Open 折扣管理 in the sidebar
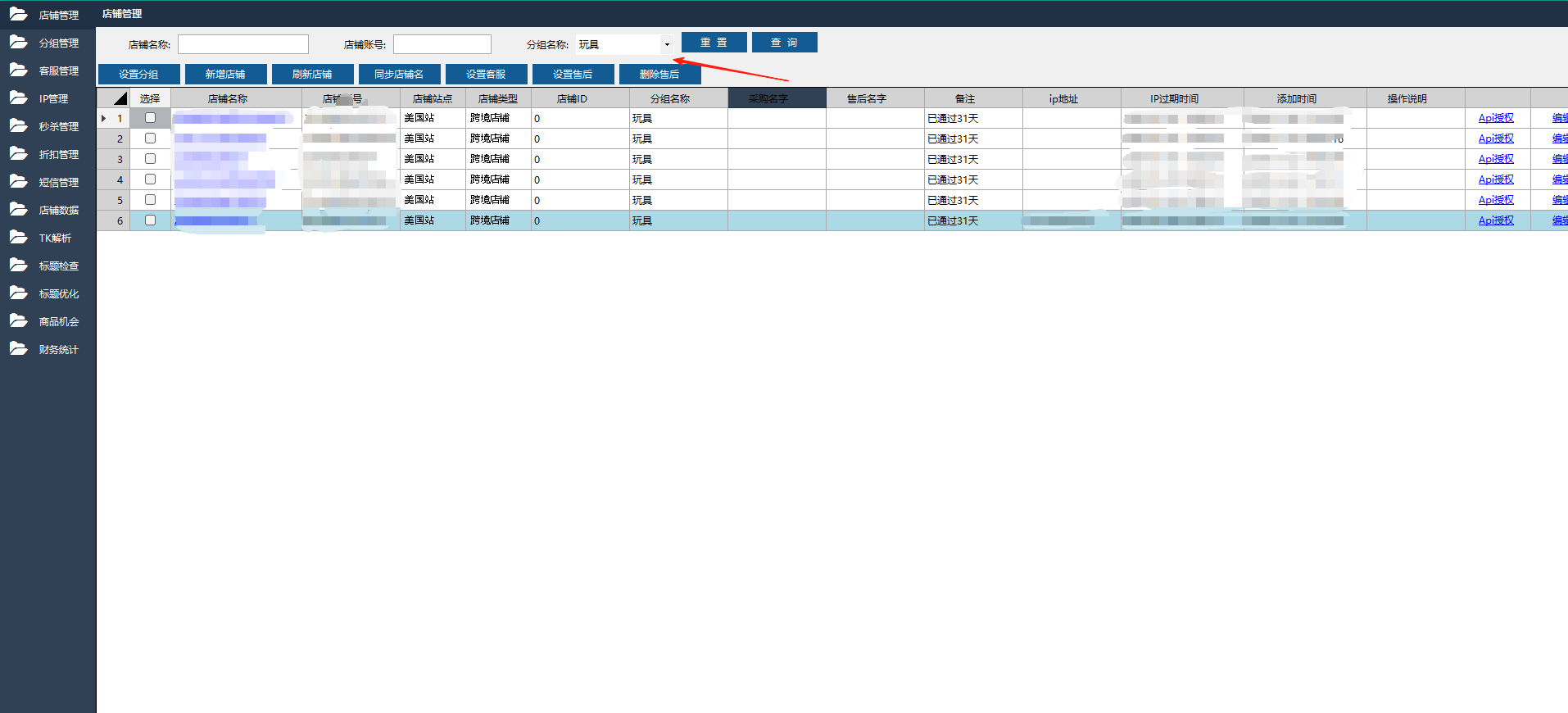The height and width of the screenshot is (713, 1568). point(58,154)
